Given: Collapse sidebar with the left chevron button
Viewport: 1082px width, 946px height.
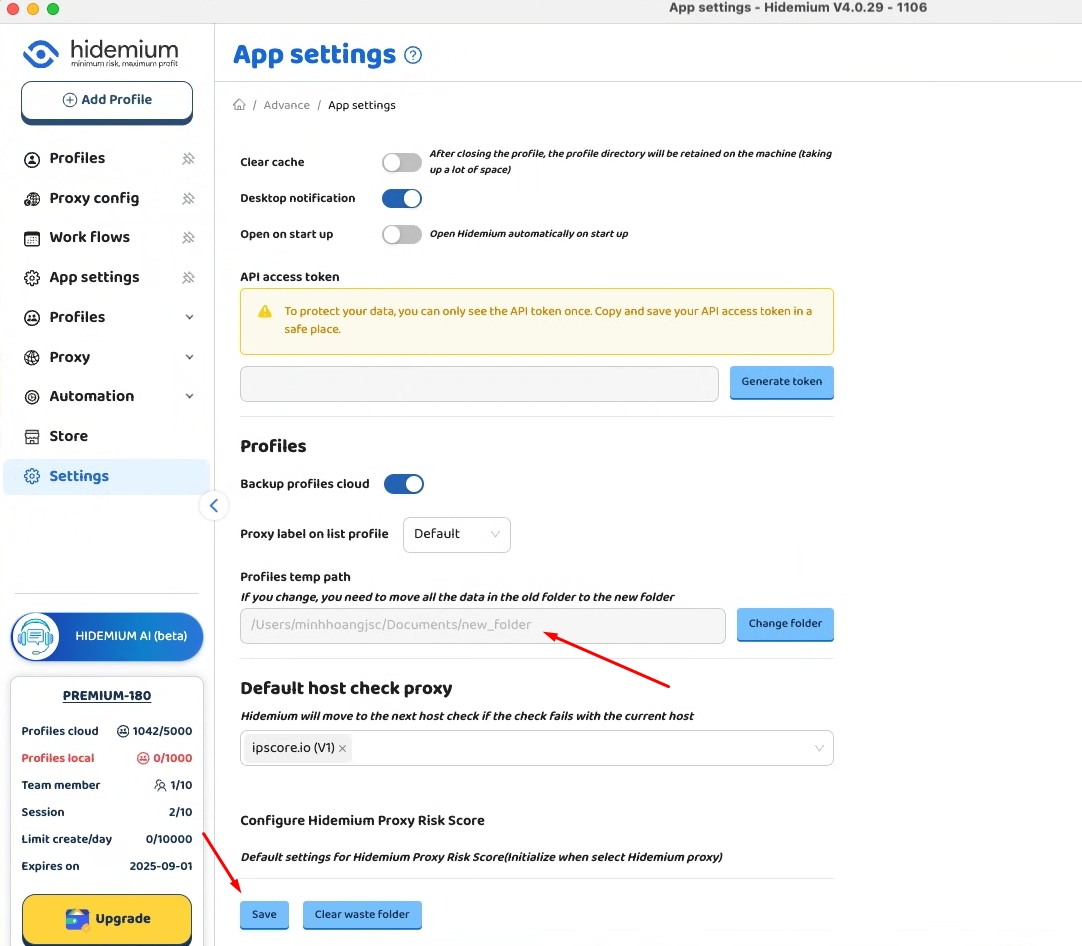Looking at the screenshot, I should (213, 506).
